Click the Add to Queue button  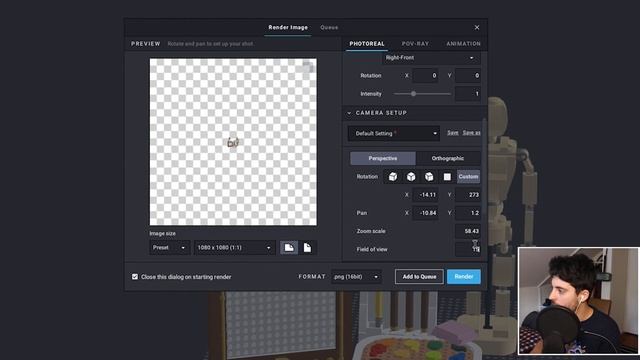(x=419, y=277)
